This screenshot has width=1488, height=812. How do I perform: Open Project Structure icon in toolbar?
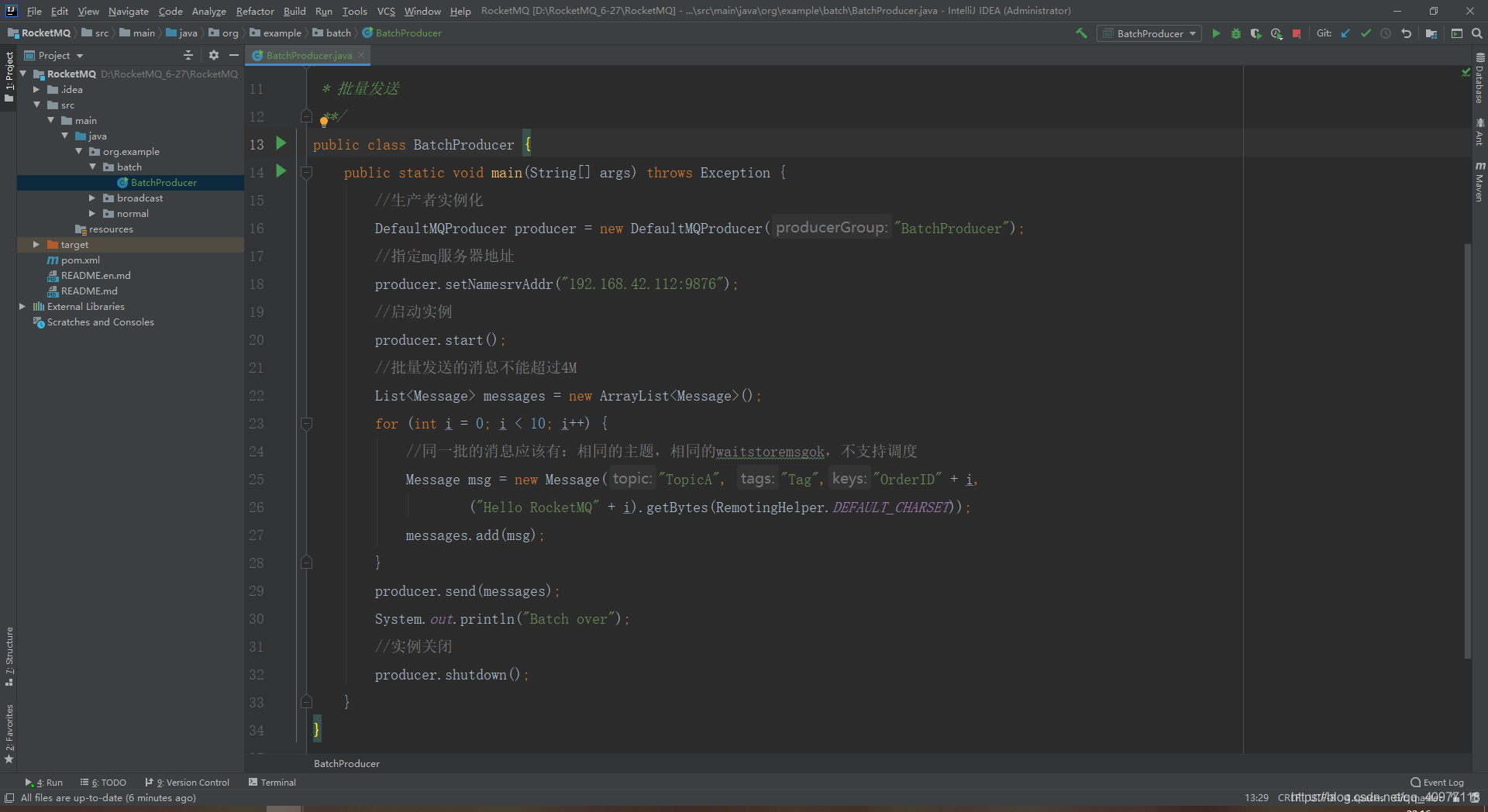(x=1431, y=33)
